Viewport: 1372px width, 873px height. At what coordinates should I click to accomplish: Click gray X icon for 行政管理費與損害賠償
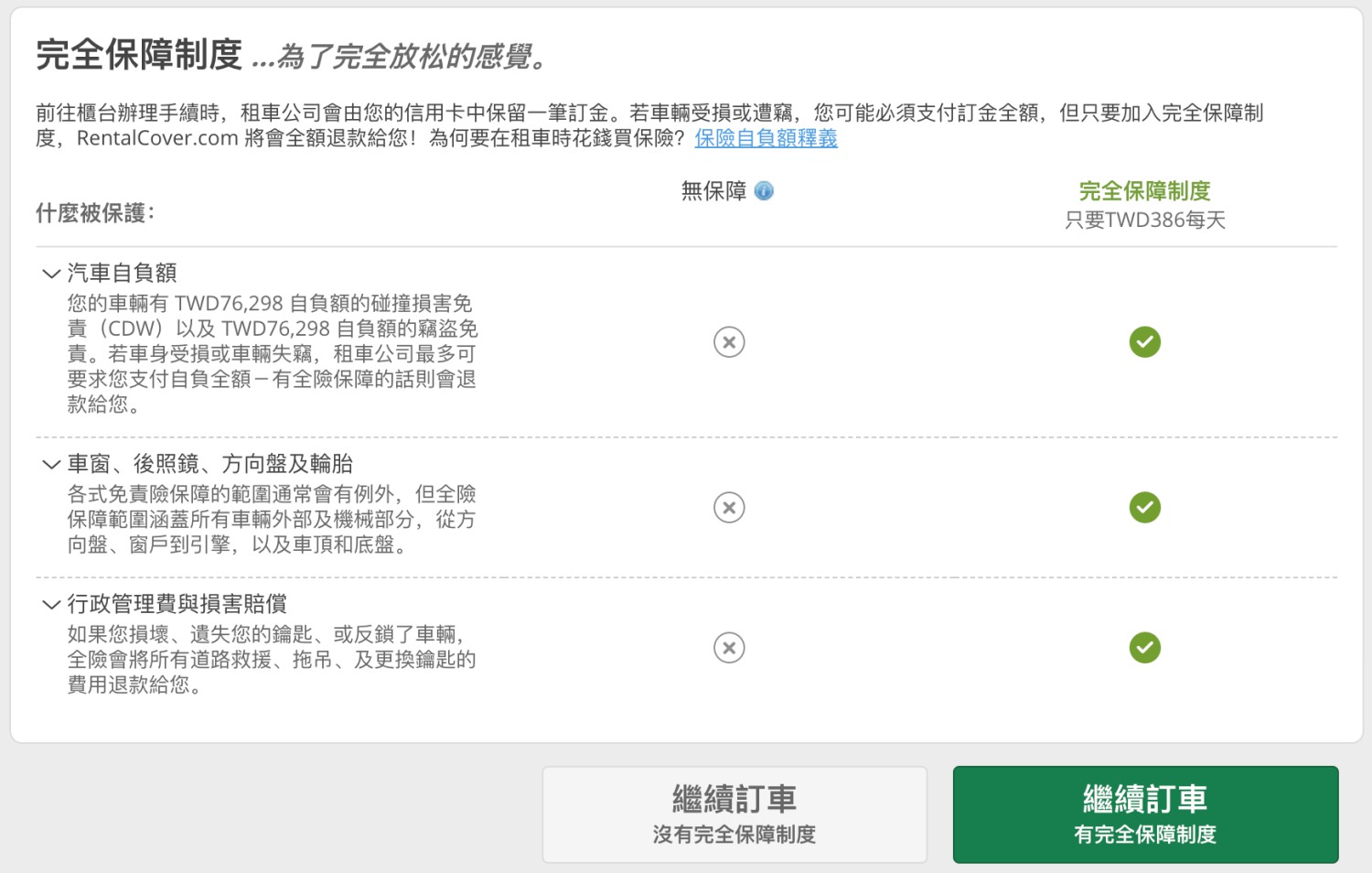pos(729,648)
